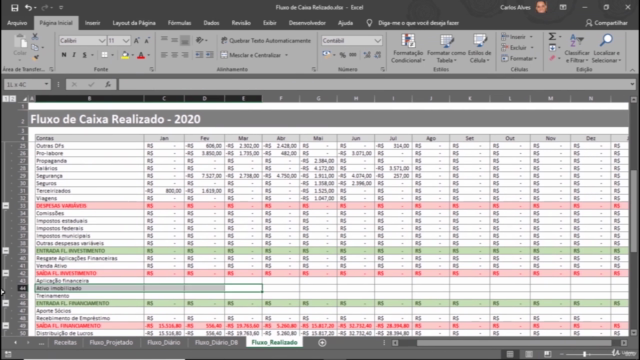Viewport: 640px width, 360px height.
Task: Open the Formatar cells menu
Action: click(519, 59)
